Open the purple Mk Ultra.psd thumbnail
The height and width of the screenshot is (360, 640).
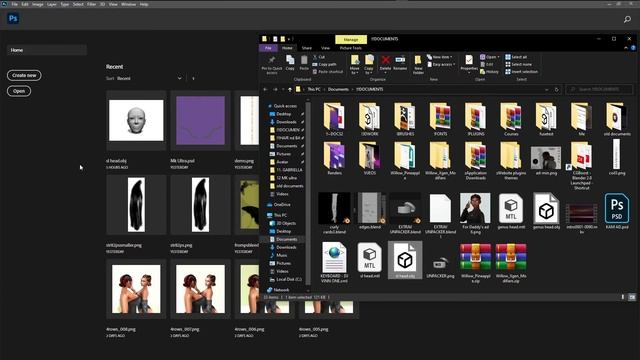[200, 121]
